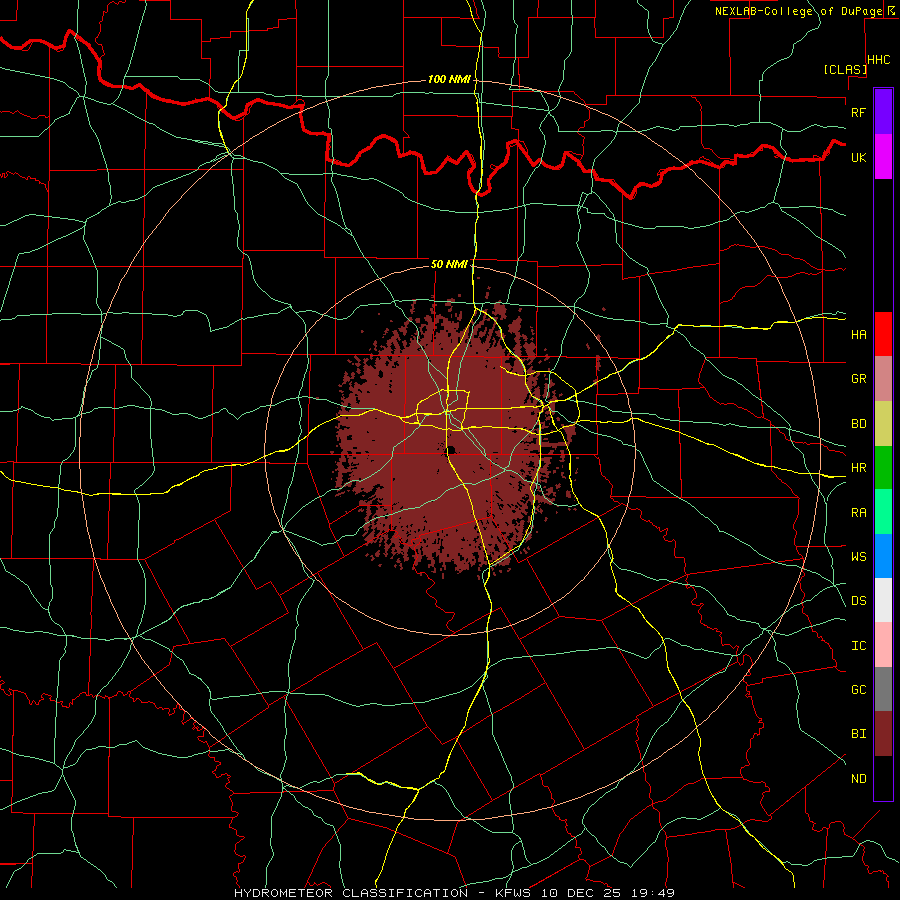Click the UK magenta legend swatch

[883, 157]
